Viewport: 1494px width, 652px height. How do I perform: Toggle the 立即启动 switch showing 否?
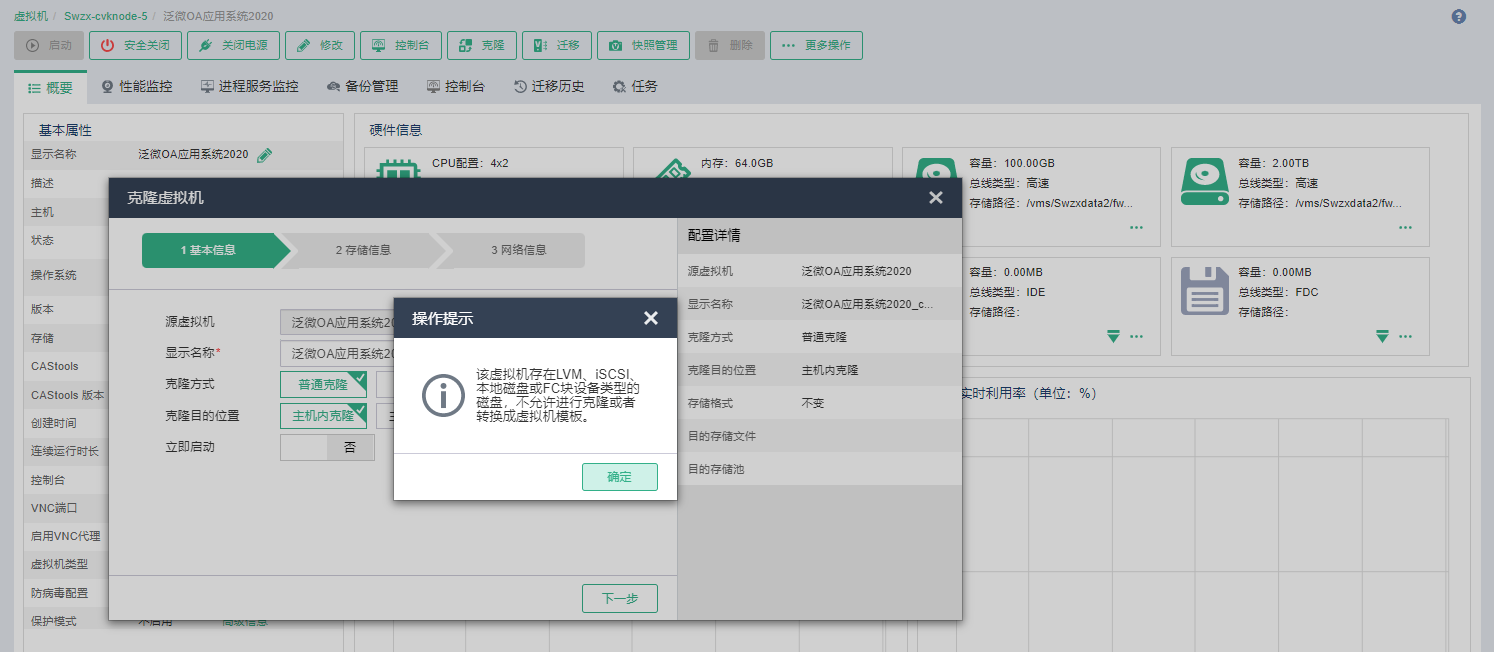(x=327, y=447)
